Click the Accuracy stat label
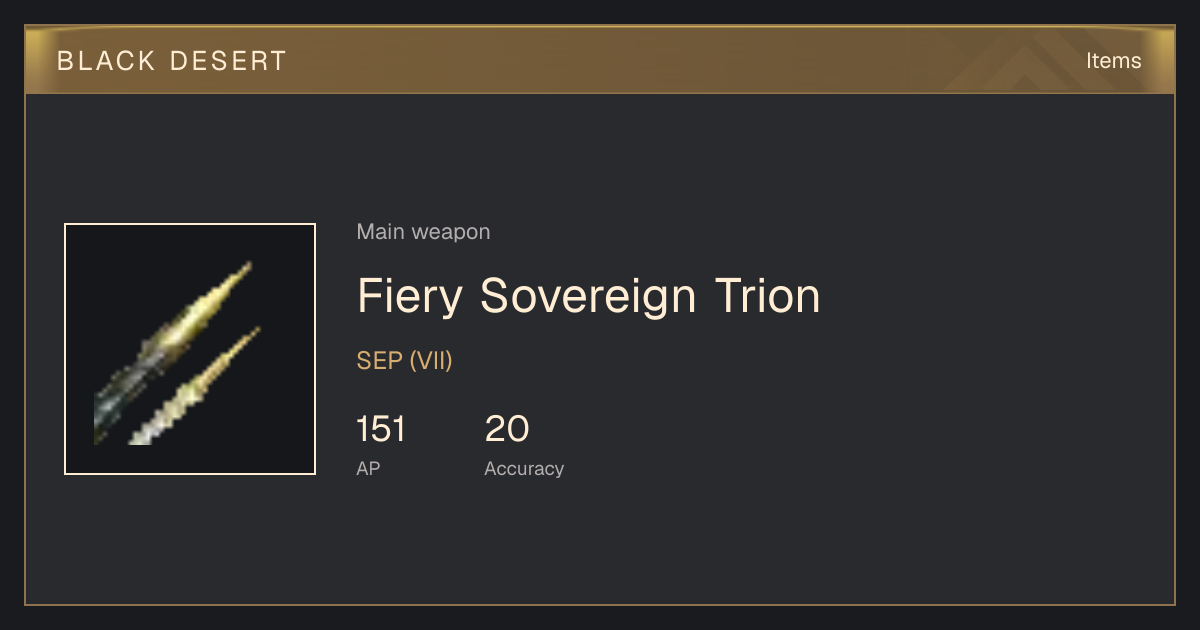This screenshot has height=630, width=1200. pos(524,468)
